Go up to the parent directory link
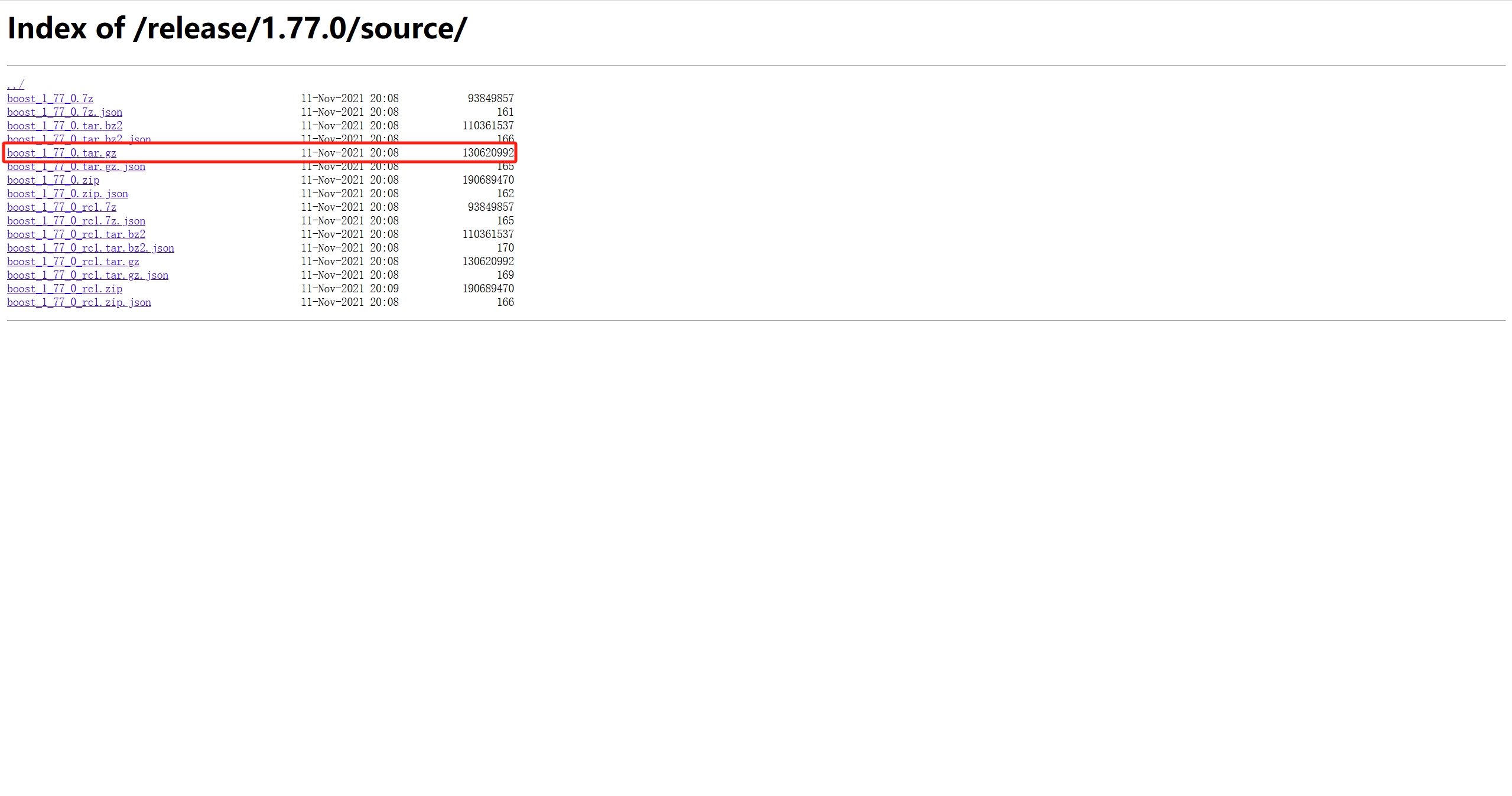The width and height of the screenshot is (1512, 796). pos(15,84)
